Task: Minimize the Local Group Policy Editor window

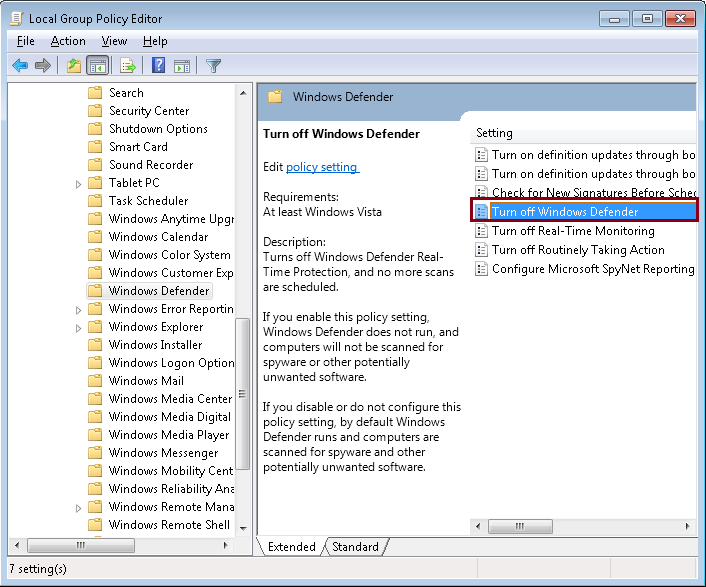Action: coord(614,19)
